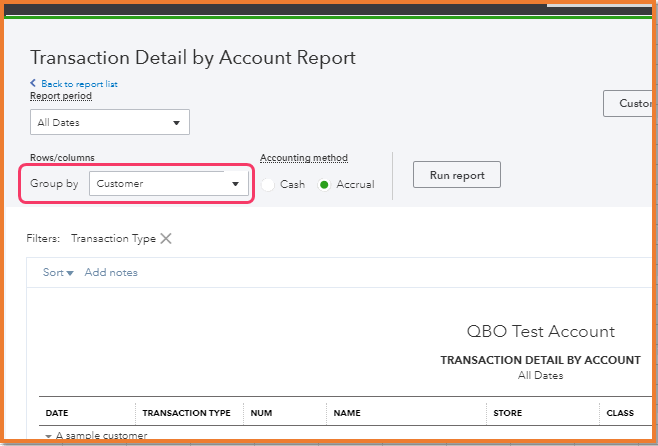Click the 'All Dates' subtitle under report heading

(540, 375)
